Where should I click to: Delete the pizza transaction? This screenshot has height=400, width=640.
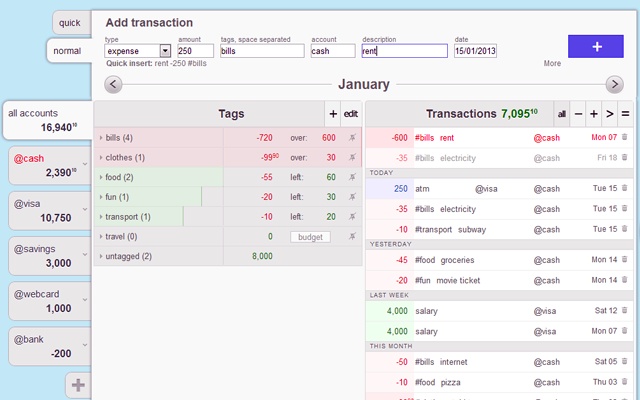coord(624,382)
